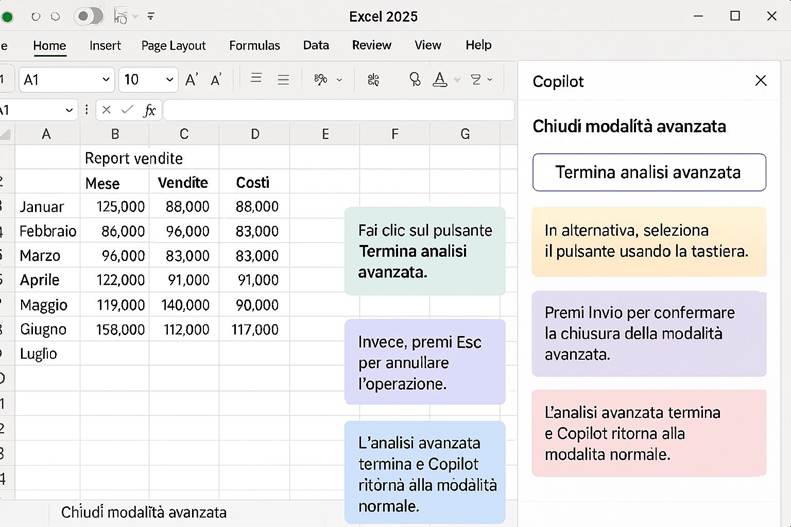Open the Data ribbon tab
Screen dimensions: 791x527
pos(316,45)
